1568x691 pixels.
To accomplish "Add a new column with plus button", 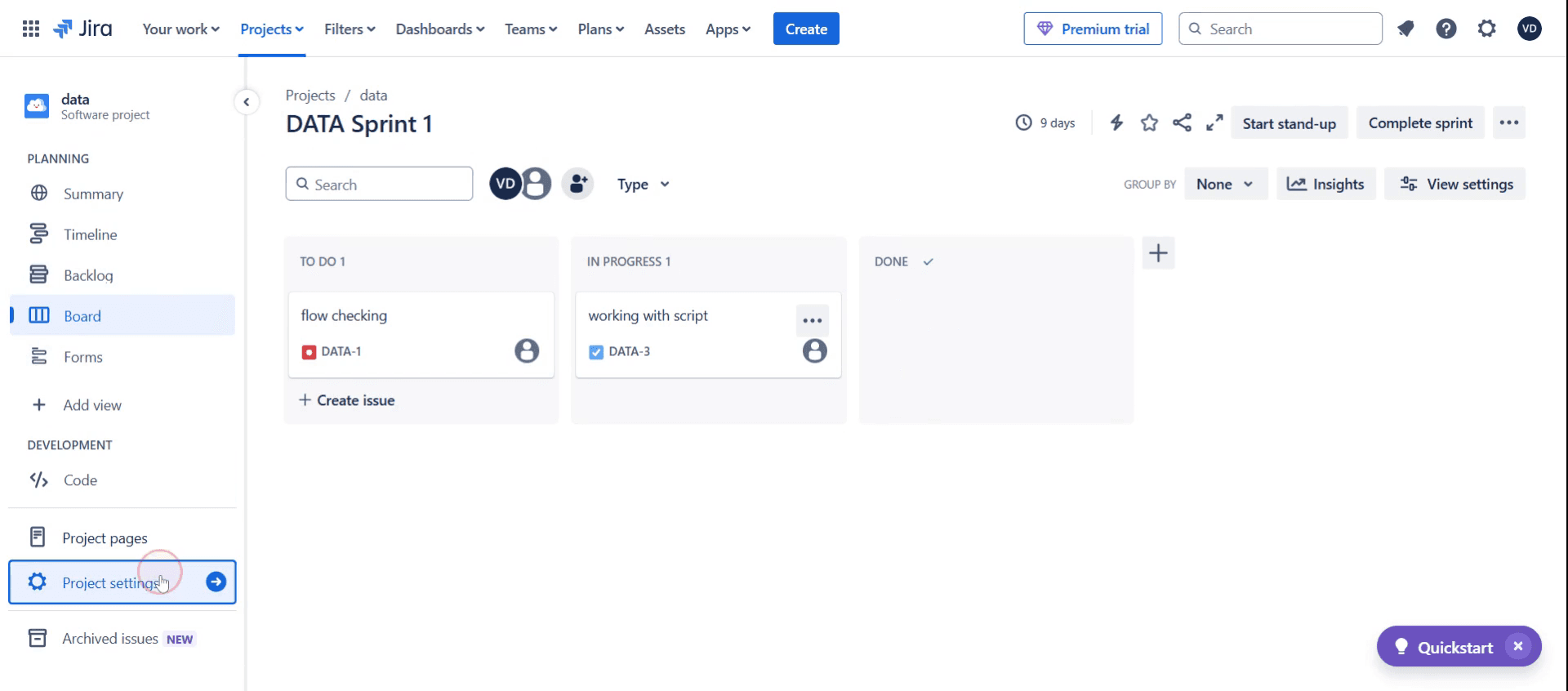I will point(1158,253).
